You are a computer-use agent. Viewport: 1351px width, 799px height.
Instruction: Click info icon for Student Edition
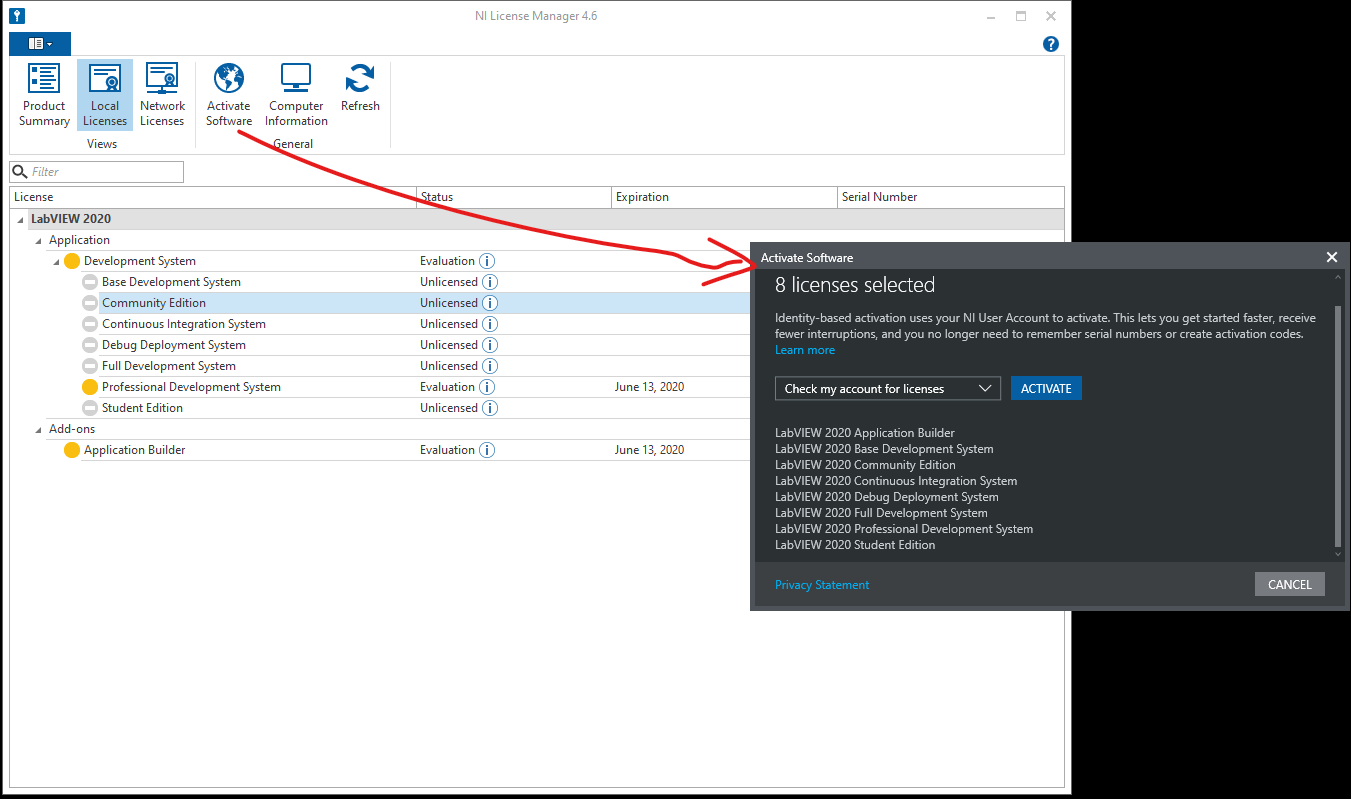[x=488, y=408]
